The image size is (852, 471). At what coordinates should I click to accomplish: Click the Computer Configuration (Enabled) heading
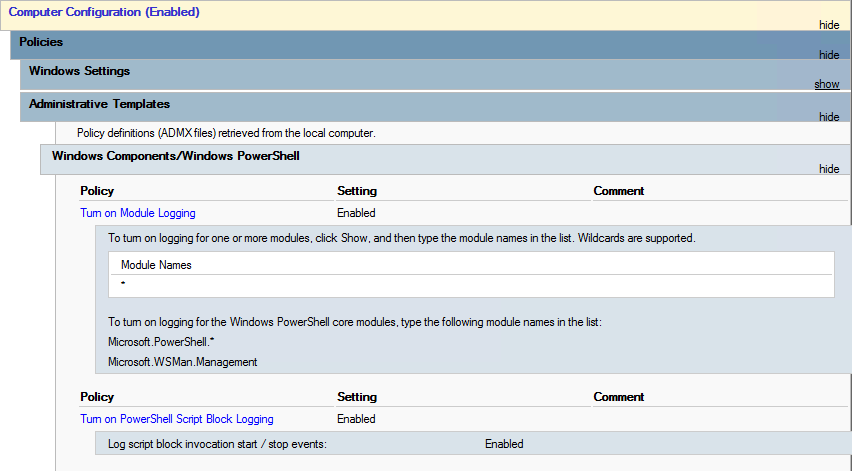[x=104, y=12]
